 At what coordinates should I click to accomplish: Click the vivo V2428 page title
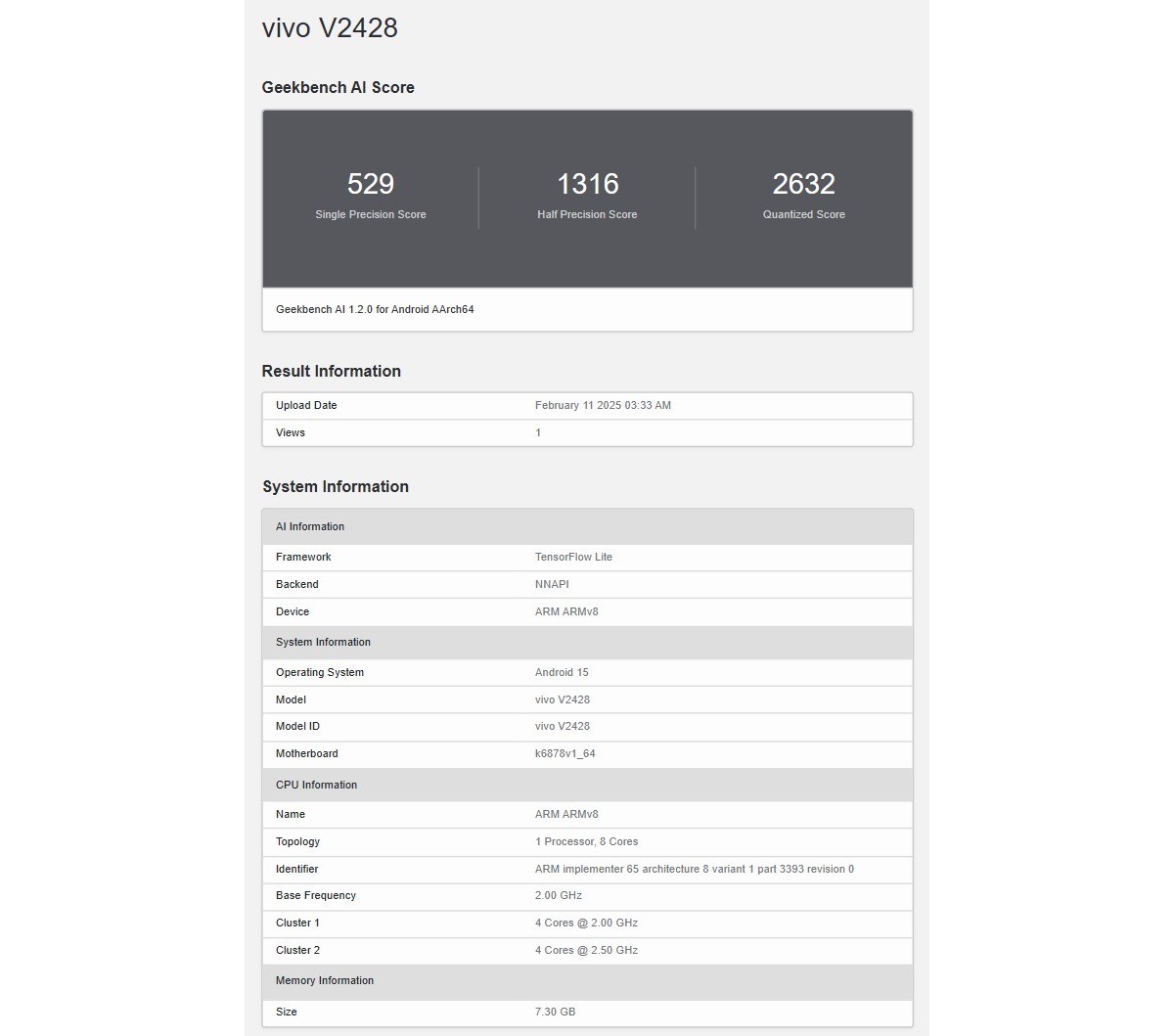pyautogui.click(x=330, y=27)
